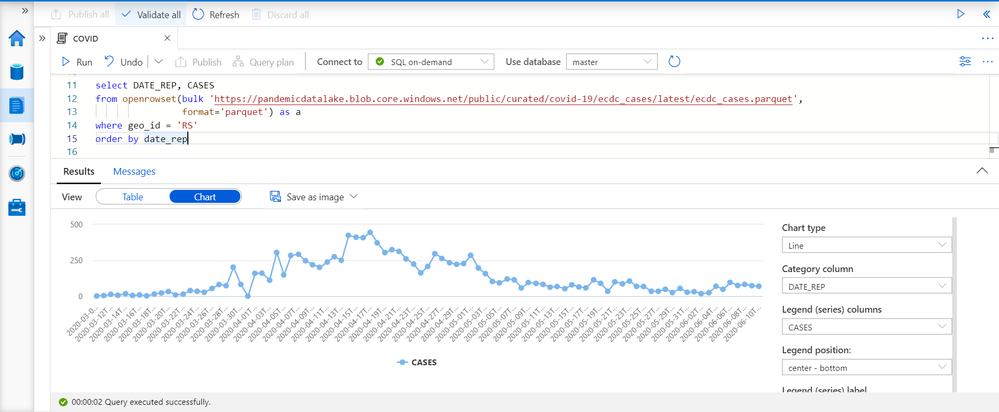Open the Category column DATE_REP dropdown
The height and width of the screenshot is (412, 999).
click(866, 287)
